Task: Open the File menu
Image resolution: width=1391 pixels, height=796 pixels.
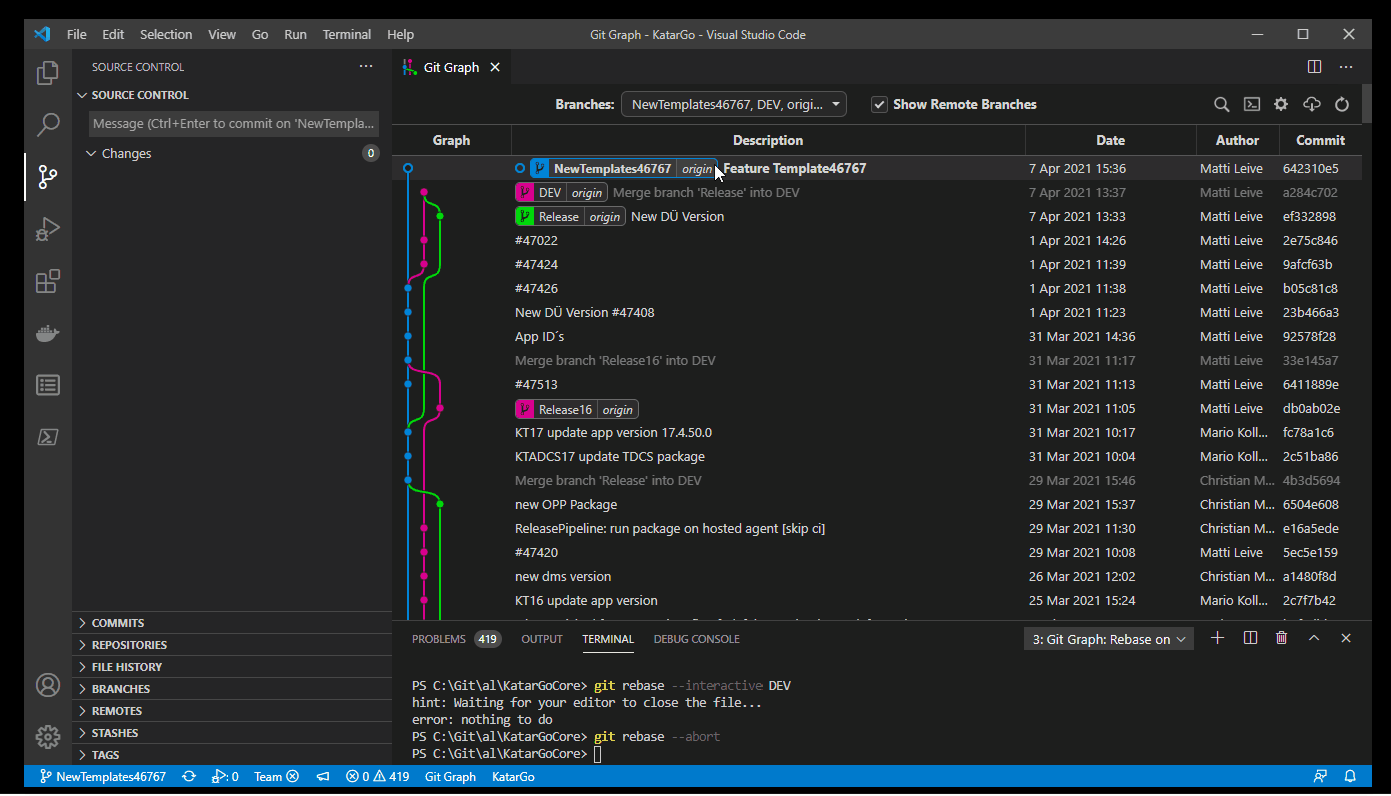Action: [76, 34]
